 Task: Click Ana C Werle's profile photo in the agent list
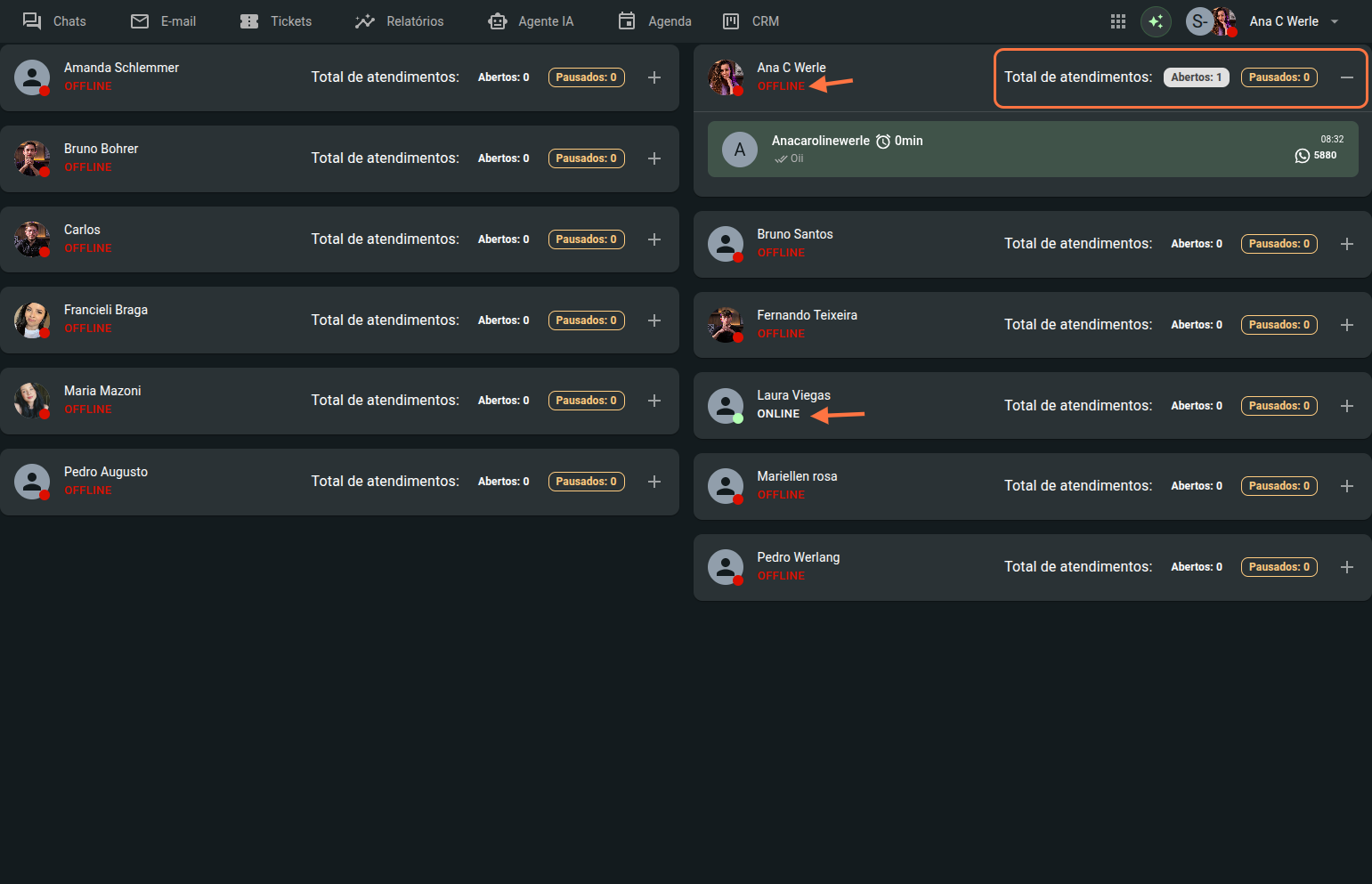click(x=726, y=77)
